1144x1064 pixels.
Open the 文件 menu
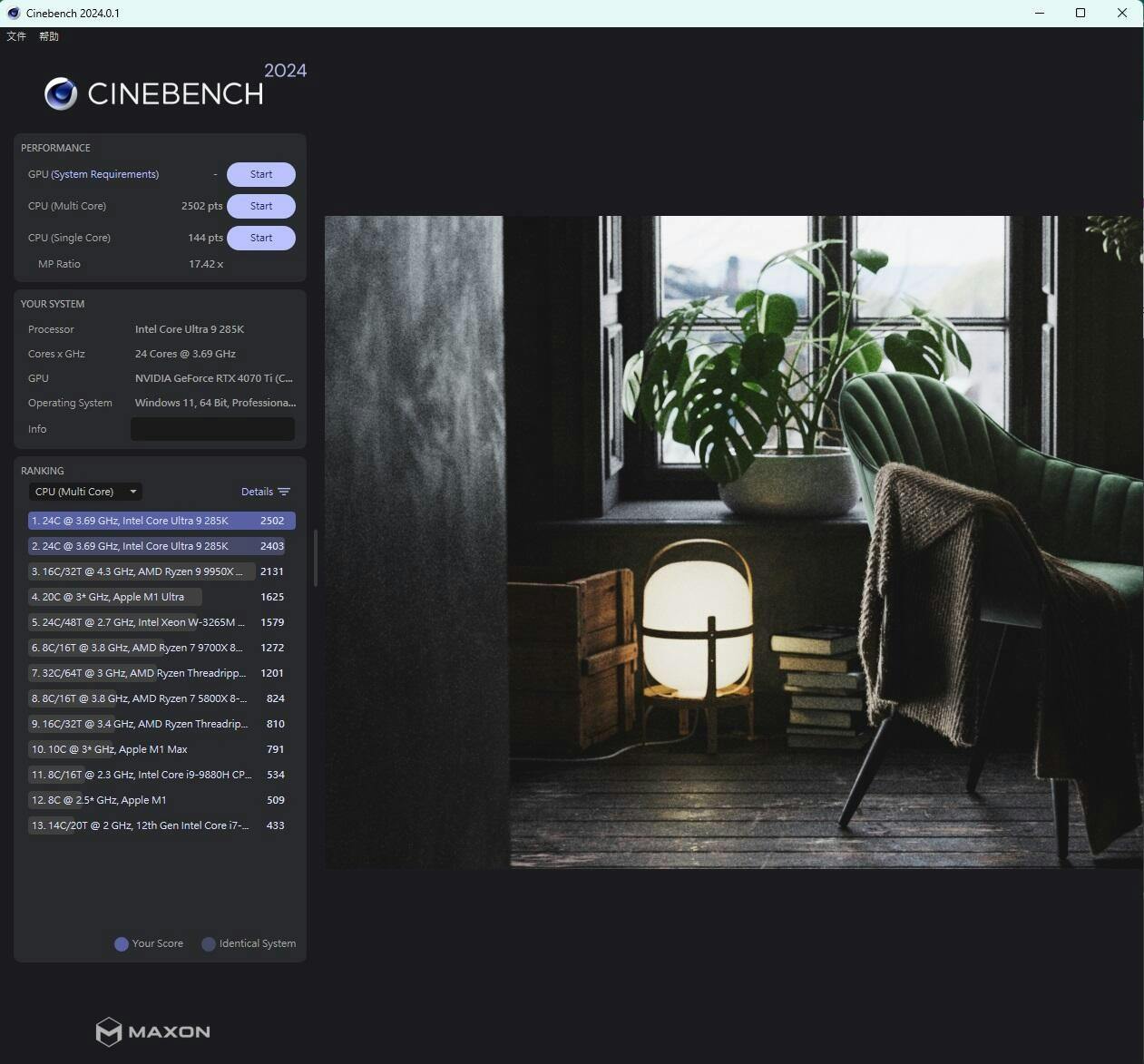[16, 36]
